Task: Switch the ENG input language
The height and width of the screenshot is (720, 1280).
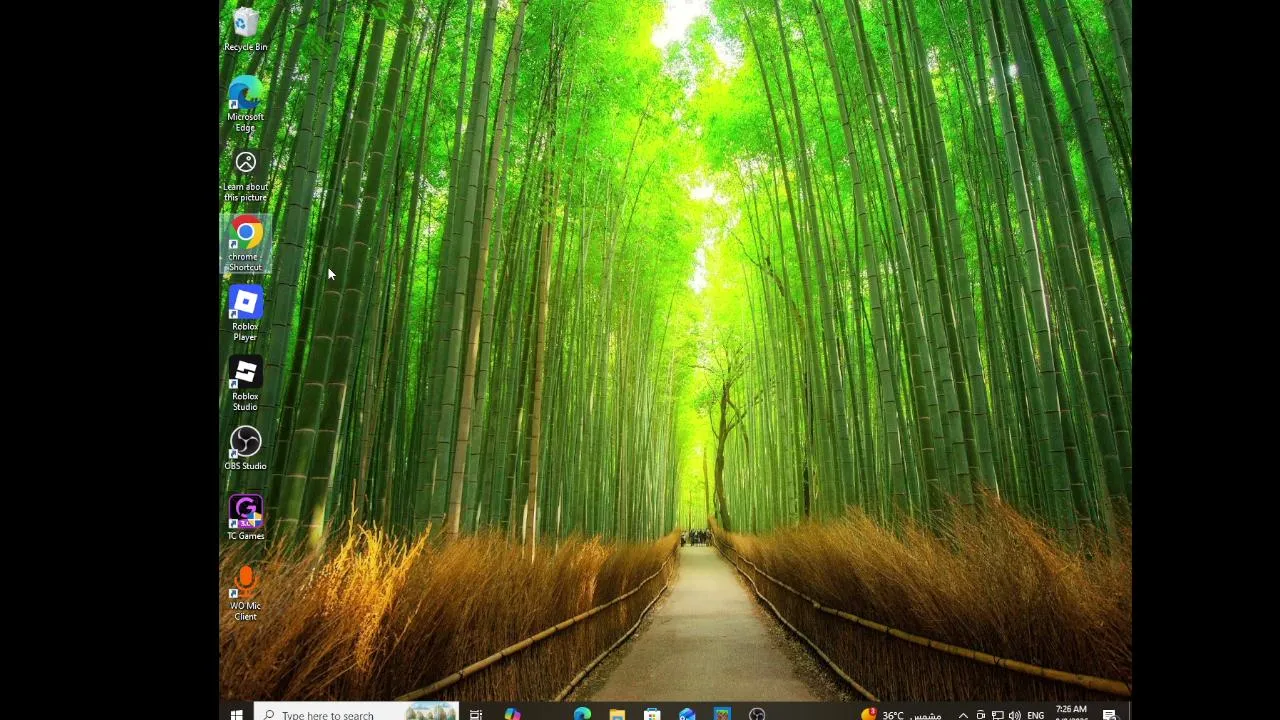Action: [x=1036, y=714]
